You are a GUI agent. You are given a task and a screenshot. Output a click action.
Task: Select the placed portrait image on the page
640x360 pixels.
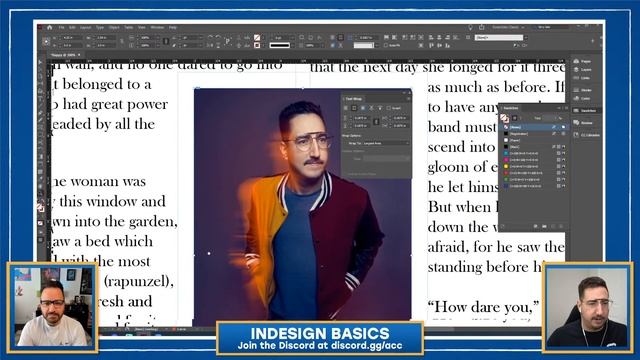[x=302, y=204]
